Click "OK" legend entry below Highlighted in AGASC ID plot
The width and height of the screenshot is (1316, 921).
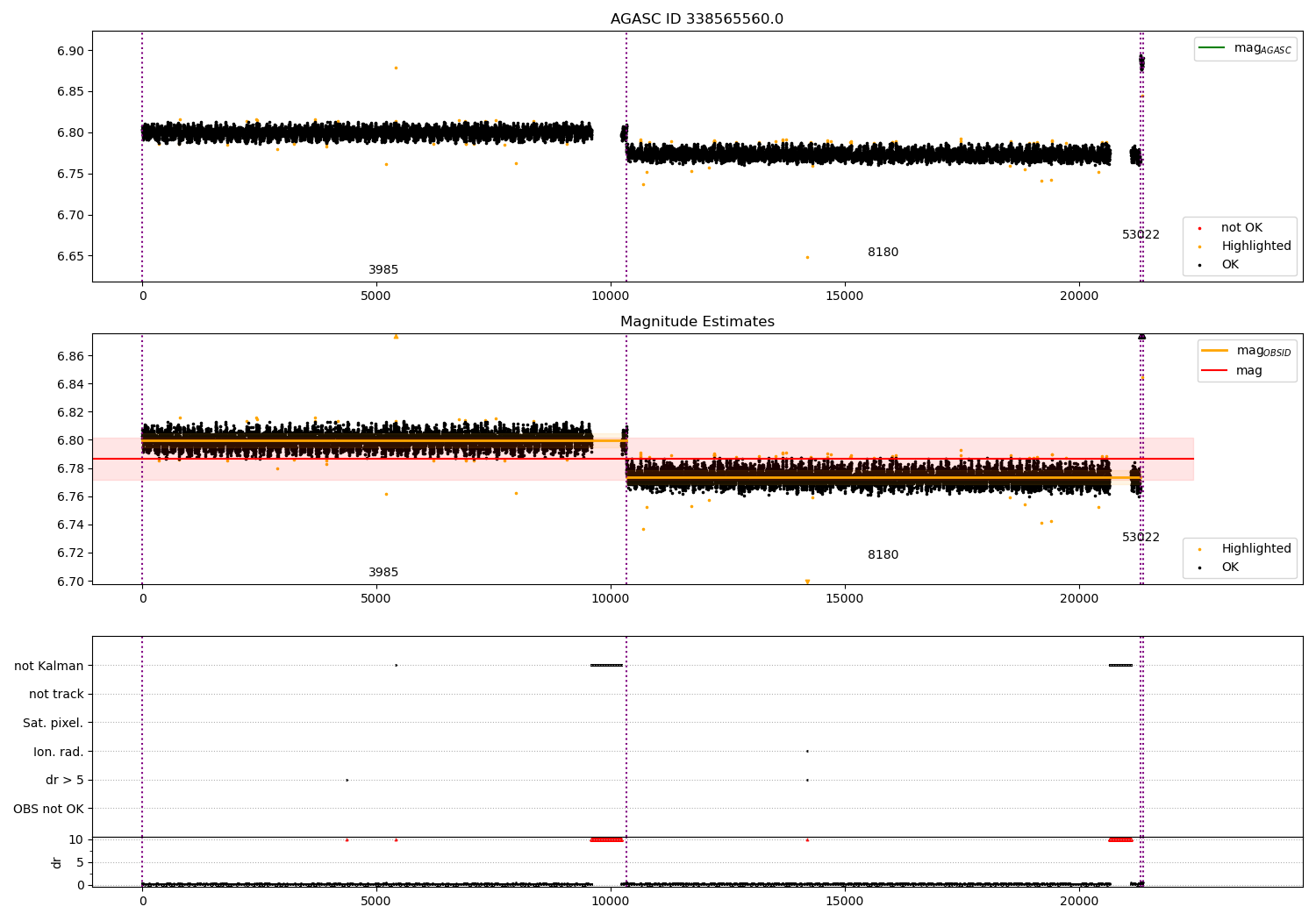point(1230,264)
